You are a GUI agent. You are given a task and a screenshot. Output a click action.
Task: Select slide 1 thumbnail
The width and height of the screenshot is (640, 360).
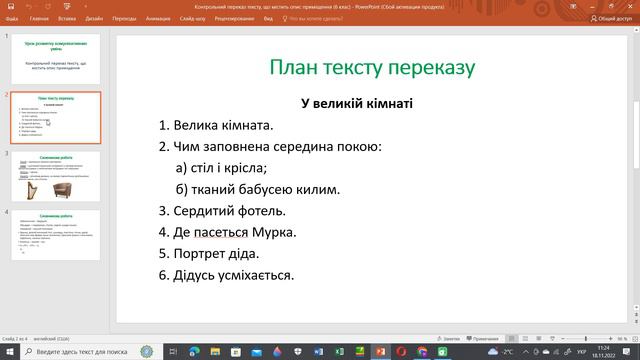(x=56, y=59)
